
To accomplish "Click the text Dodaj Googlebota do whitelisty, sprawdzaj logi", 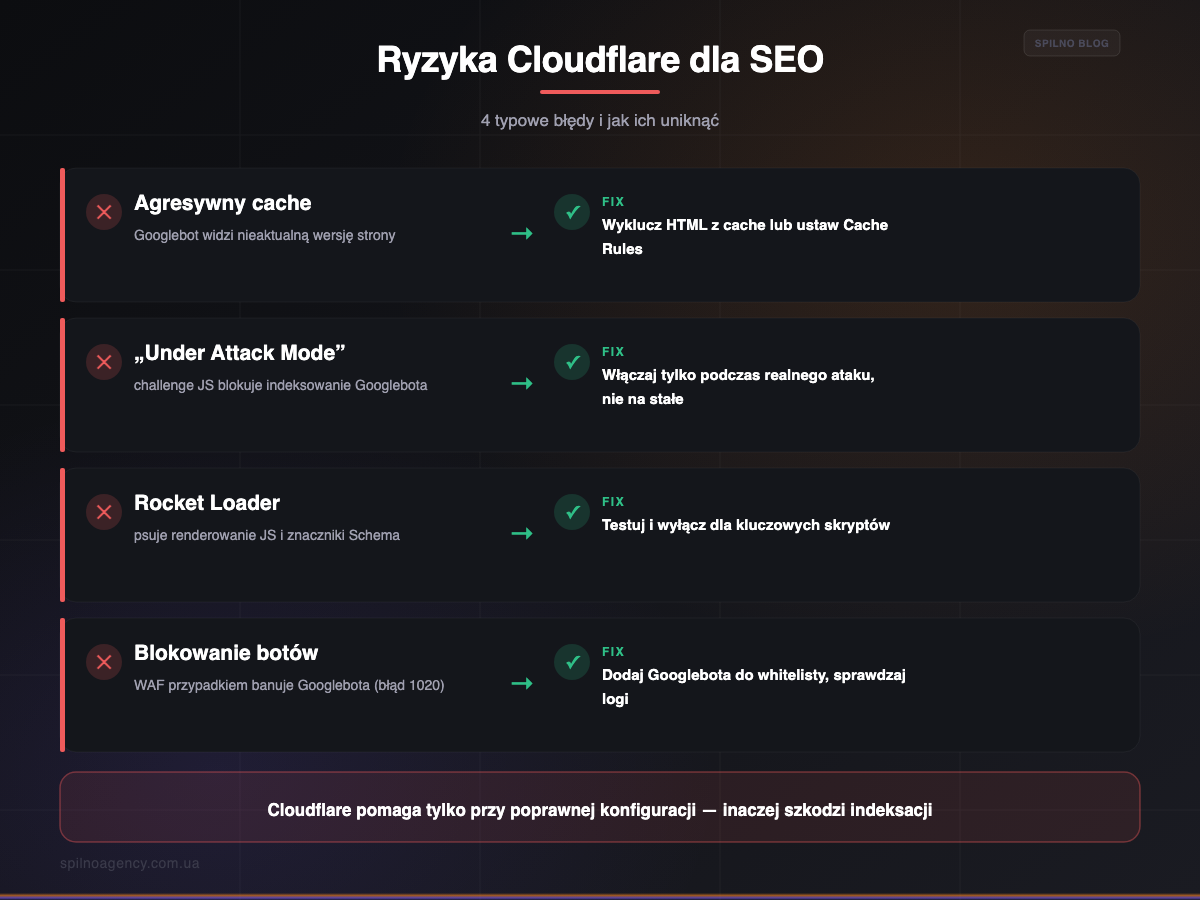I will 754,687.
